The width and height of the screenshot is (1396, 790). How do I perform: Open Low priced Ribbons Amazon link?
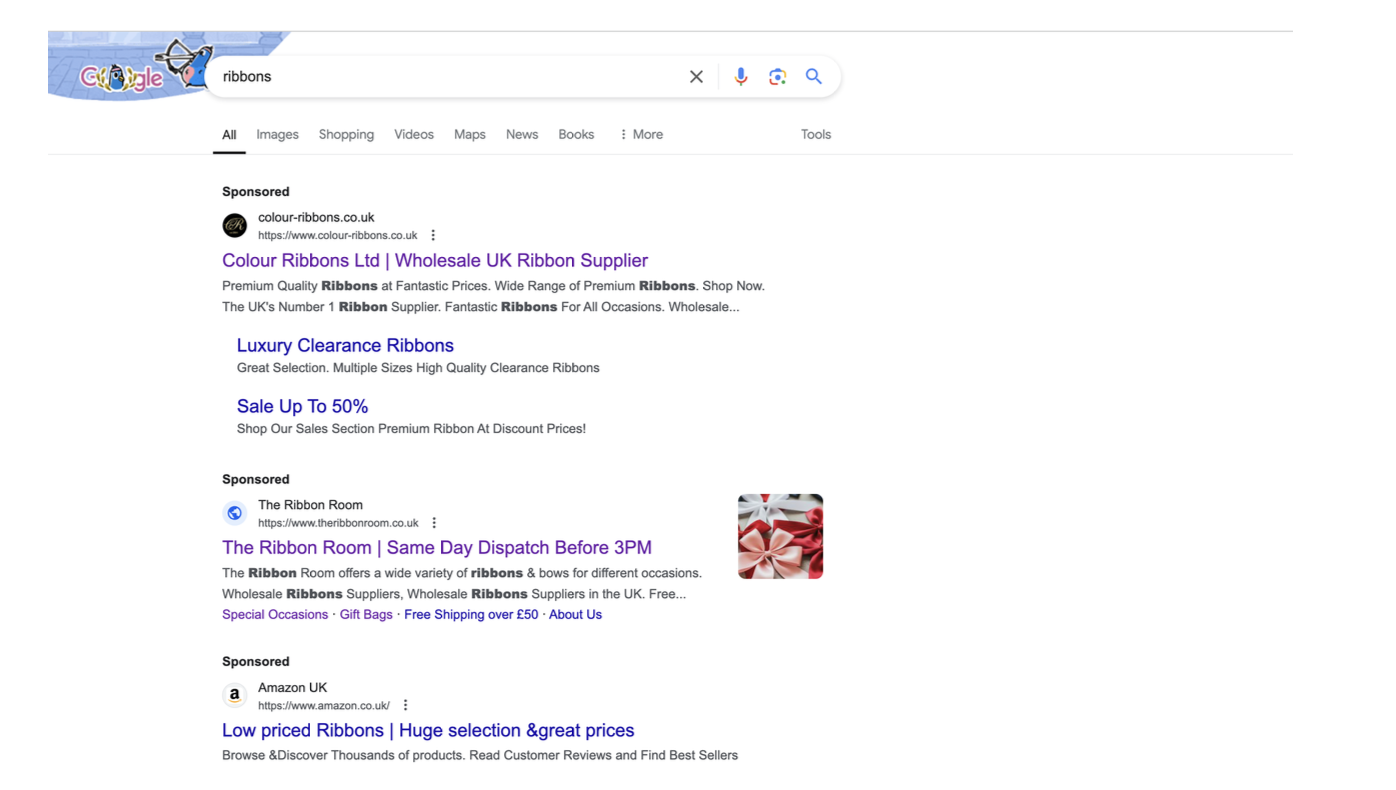428,731
